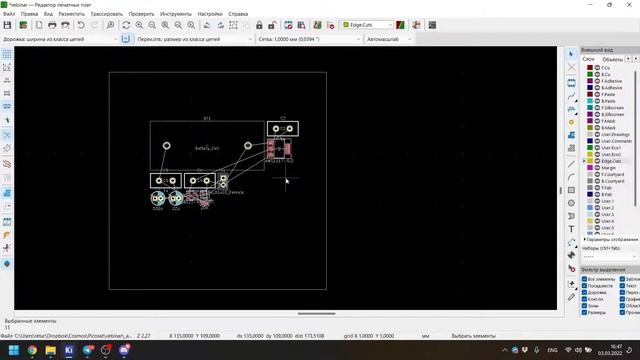Screen dimensions: 640x360
Task: Toggle grid display in left toolbar
Action: [x=7, y=54]
